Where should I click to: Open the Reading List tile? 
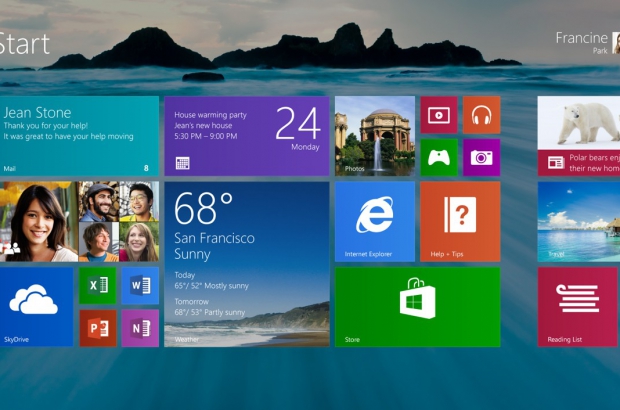click(x=578, y=306)
